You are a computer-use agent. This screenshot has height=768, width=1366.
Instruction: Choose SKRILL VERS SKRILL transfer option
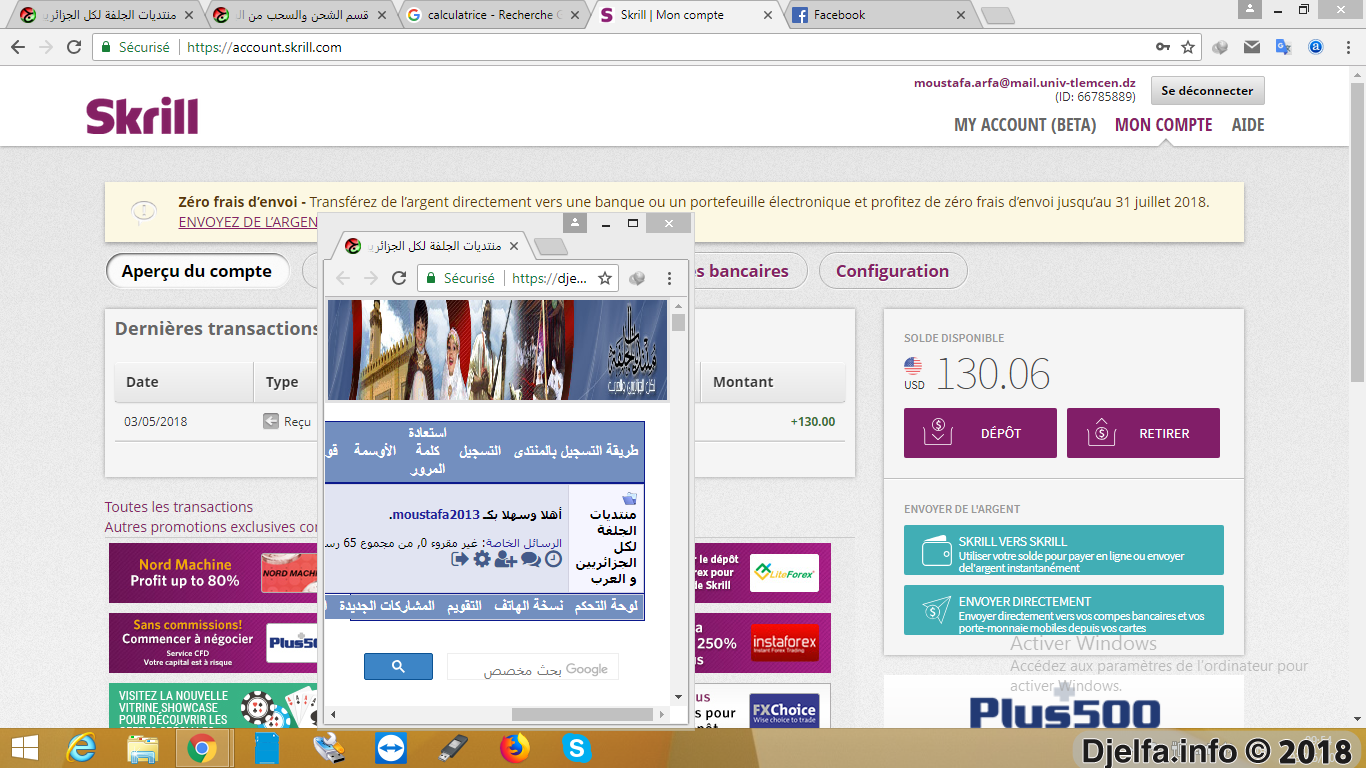click(1064, 550)
